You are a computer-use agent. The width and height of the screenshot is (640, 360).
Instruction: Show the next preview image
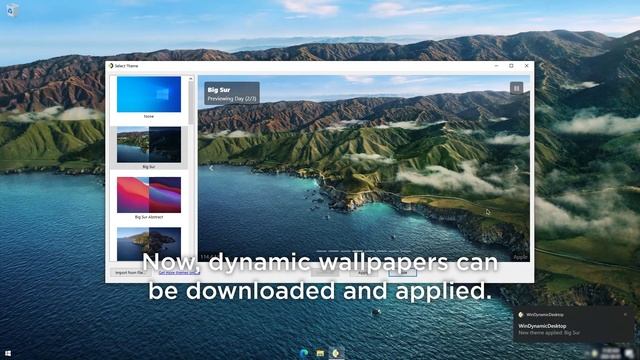tap(516, 168)
